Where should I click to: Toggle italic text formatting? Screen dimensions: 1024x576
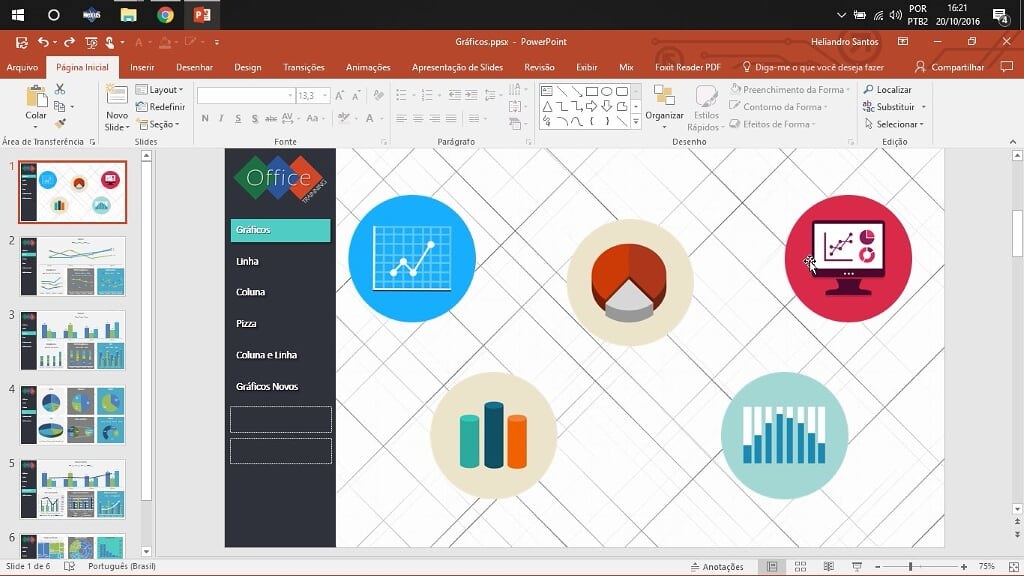pos(220,118)
